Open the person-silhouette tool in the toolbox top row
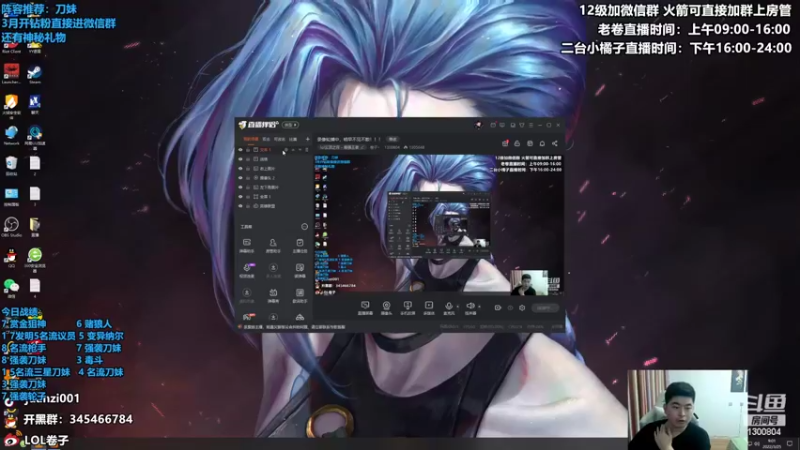This screenshot has width=800, height=450. tap(273, 245)
